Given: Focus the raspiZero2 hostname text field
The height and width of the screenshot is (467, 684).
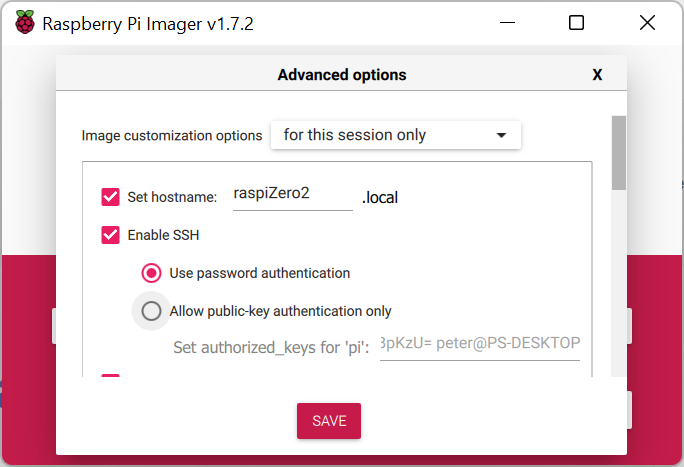Looking at the screenshot, I should tap(293, 195).
